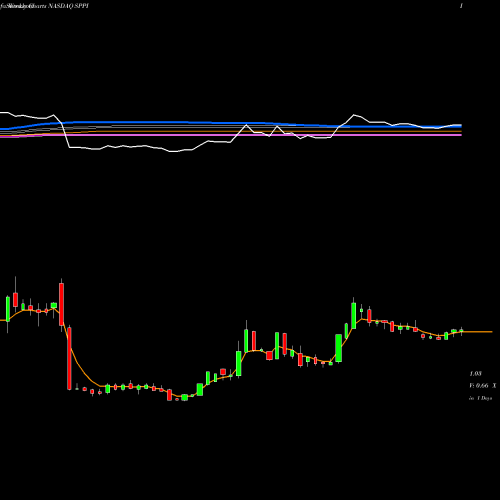This screenshot has width=500, height=500.
Task: Click the 'in 1 Days' label
Action: click(x=480, y=398)
